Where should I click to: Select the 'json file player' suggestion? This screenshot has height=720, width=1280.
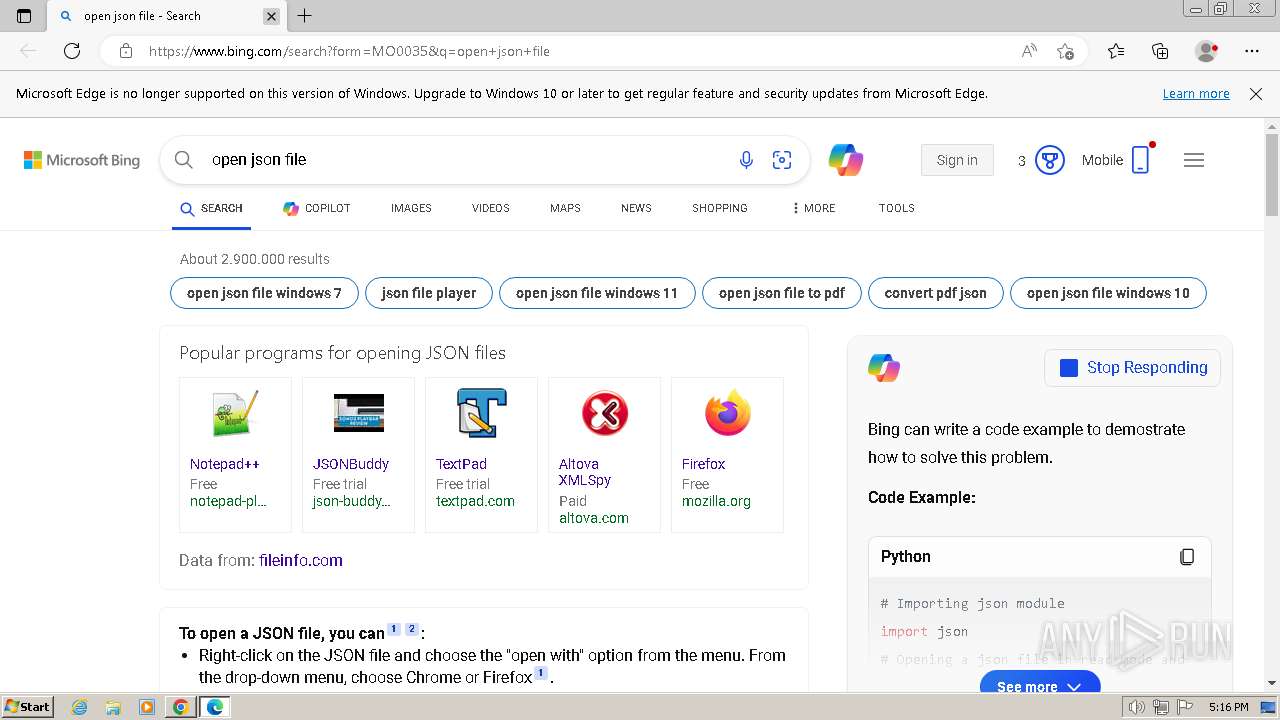click(x=429, y=293)
